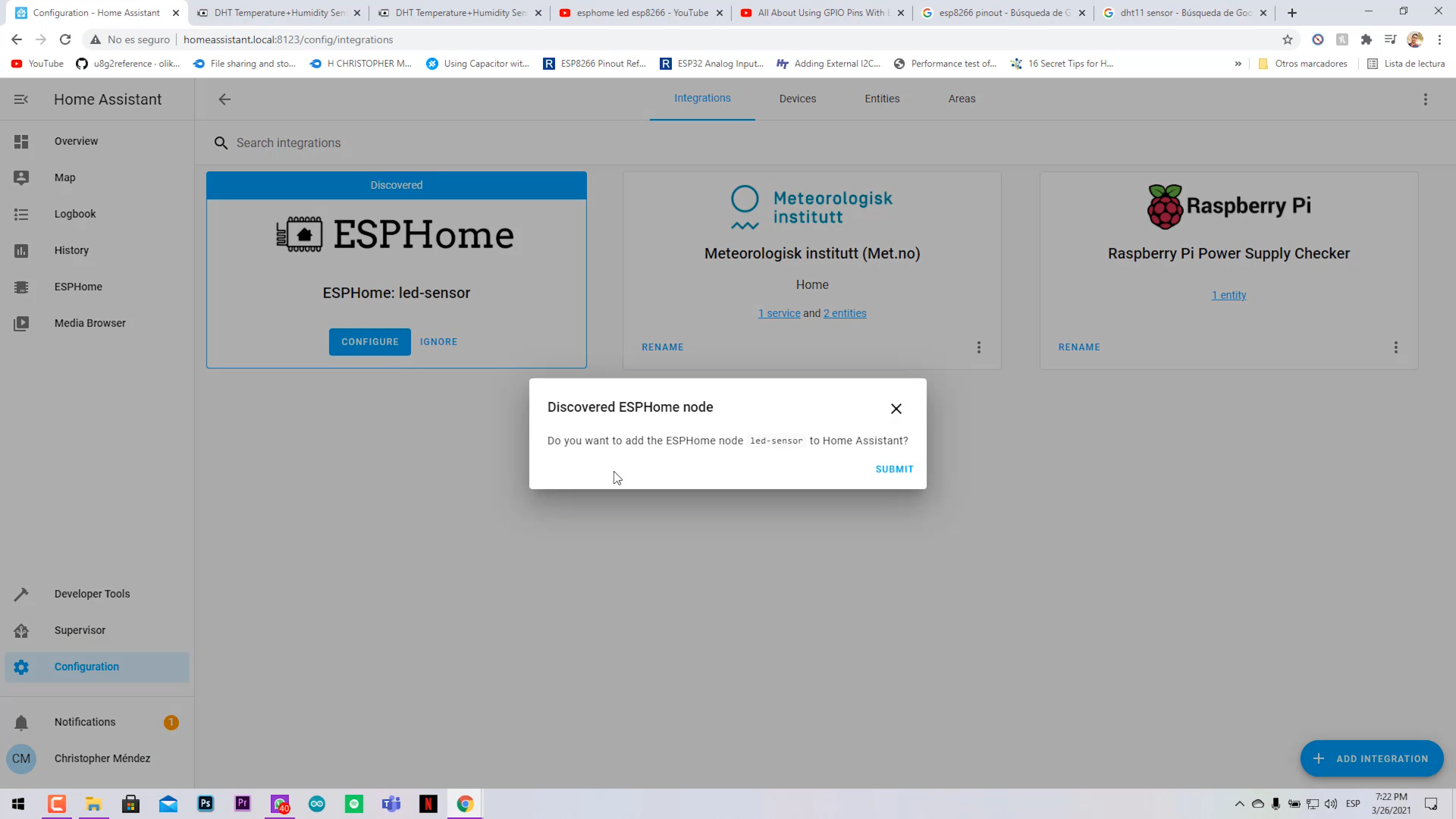Screen dimensions: 1456x819
Task: Open Media Browser in sidebar
Action: click(89, 323)
